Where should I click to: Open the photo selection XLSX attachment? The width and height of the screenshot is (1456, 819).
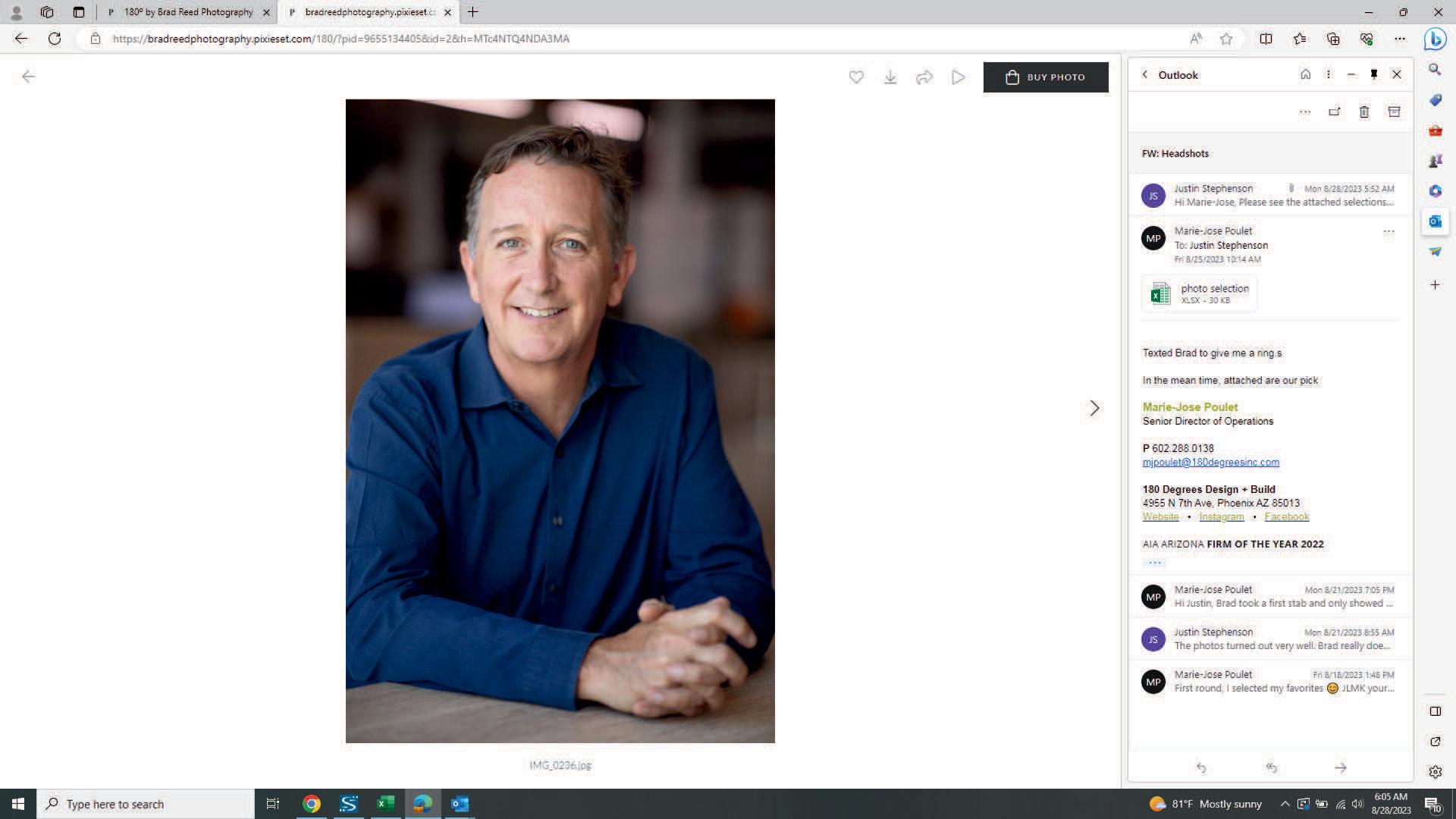coord(1199,293)
